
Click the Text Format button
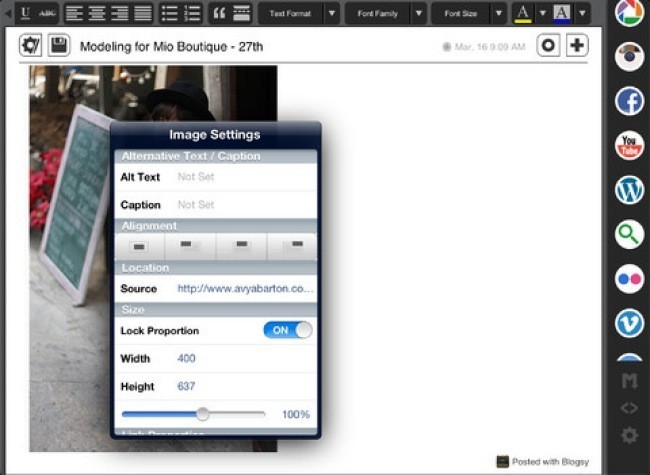click(x=290, y=13)
